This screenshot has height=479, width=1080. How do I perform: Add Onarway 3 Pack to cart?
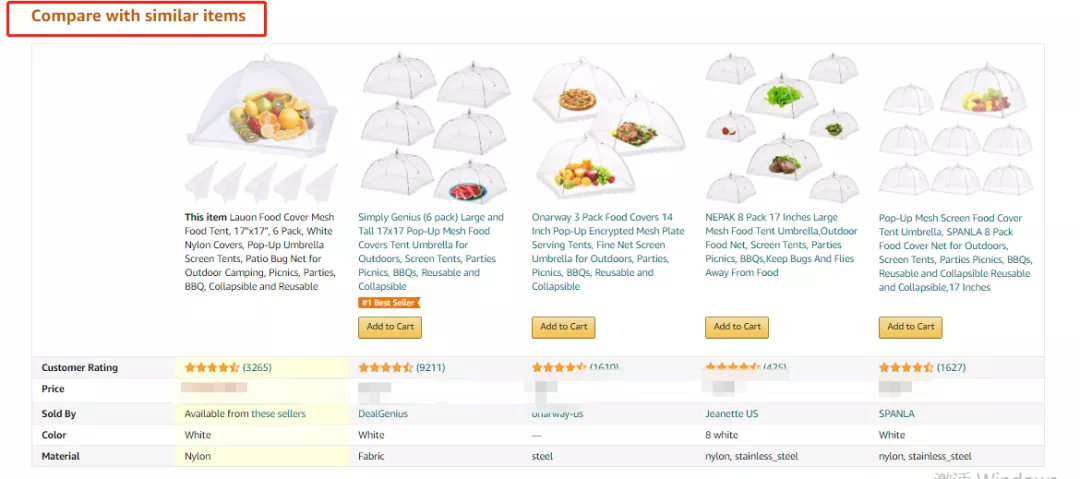point(564,327)
